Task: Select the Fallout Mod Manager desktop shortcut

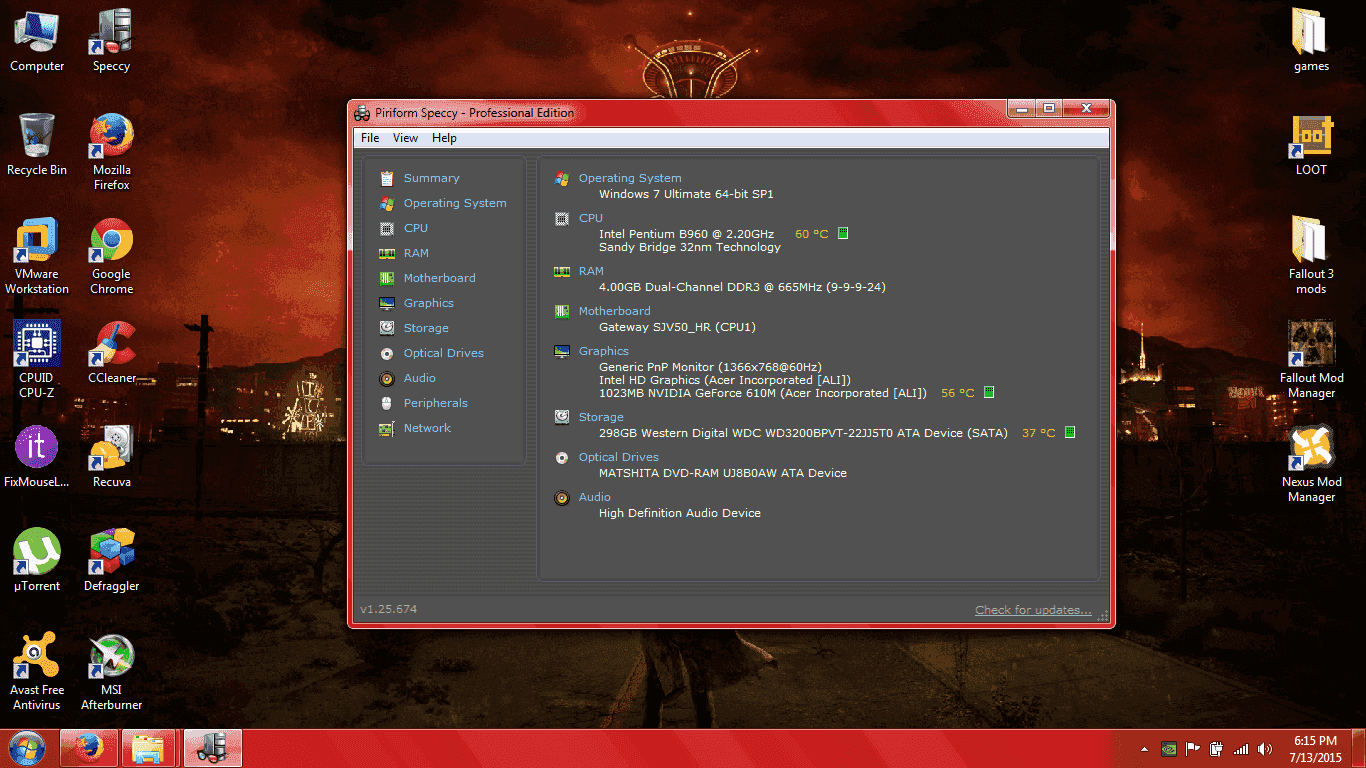Action: [x=1311, y=360]
